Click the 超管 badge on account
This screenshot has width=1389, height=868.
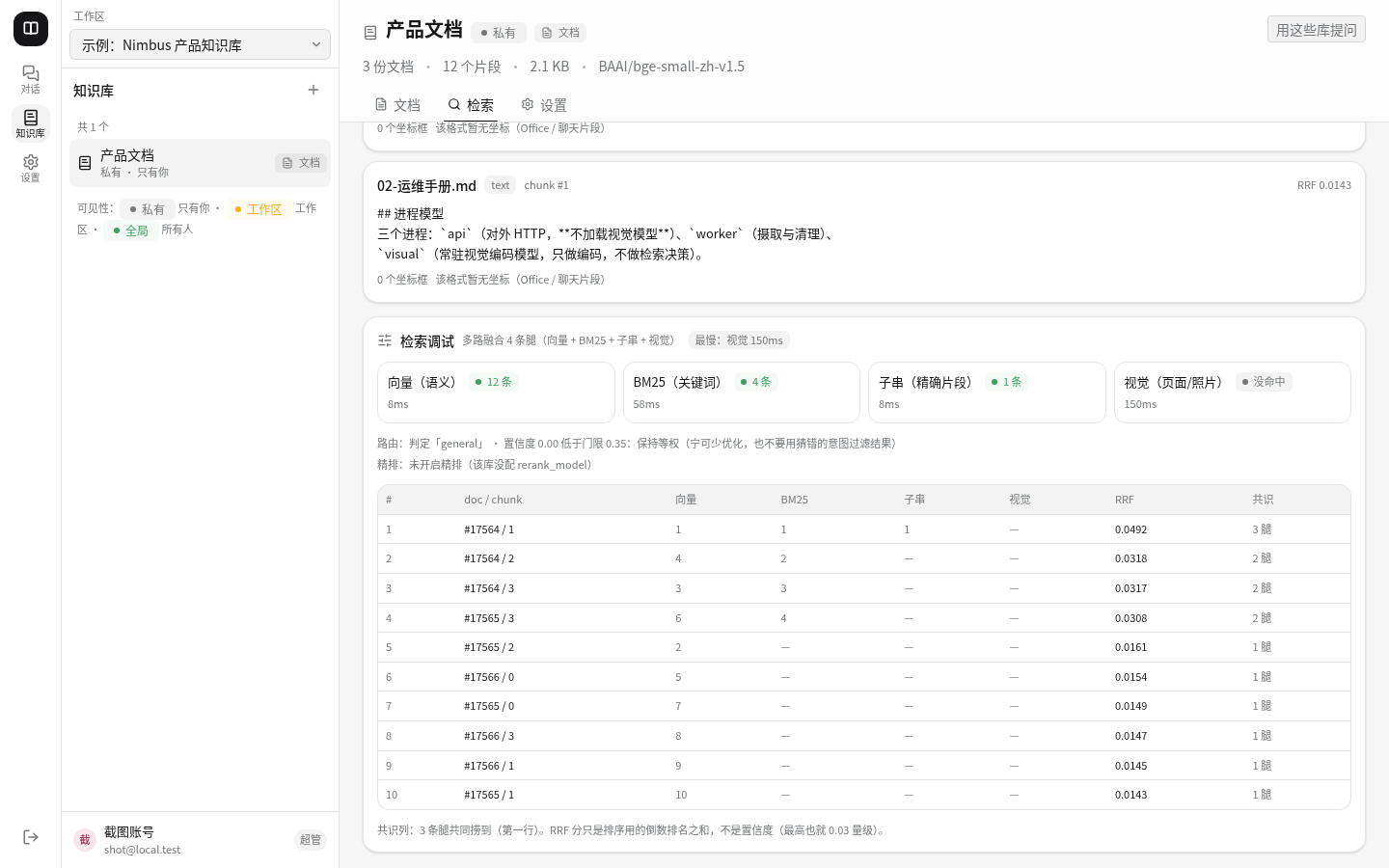311,840
